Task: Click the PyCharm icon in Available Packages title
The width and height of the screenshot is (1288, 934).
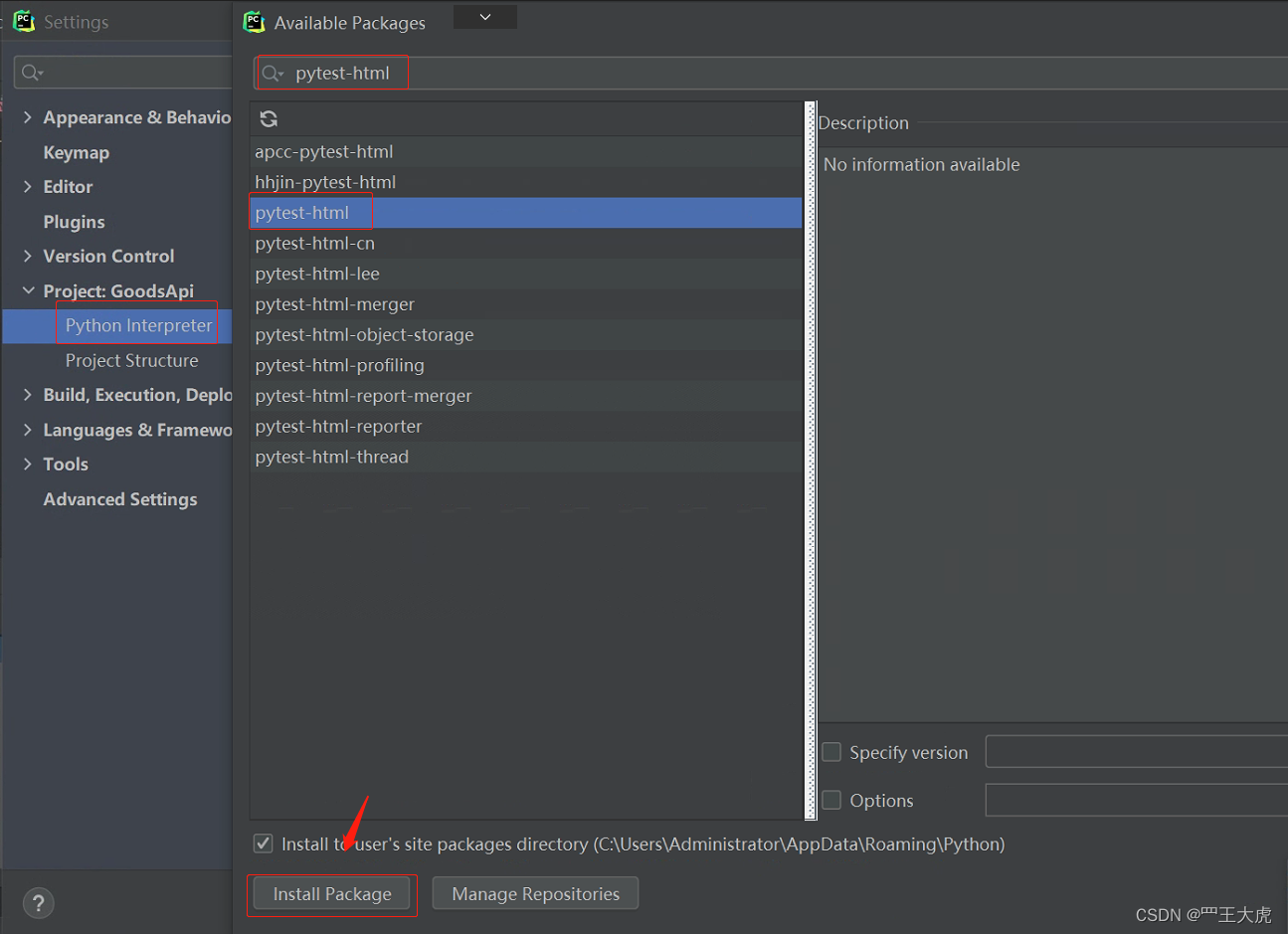Action: point(255,22)
